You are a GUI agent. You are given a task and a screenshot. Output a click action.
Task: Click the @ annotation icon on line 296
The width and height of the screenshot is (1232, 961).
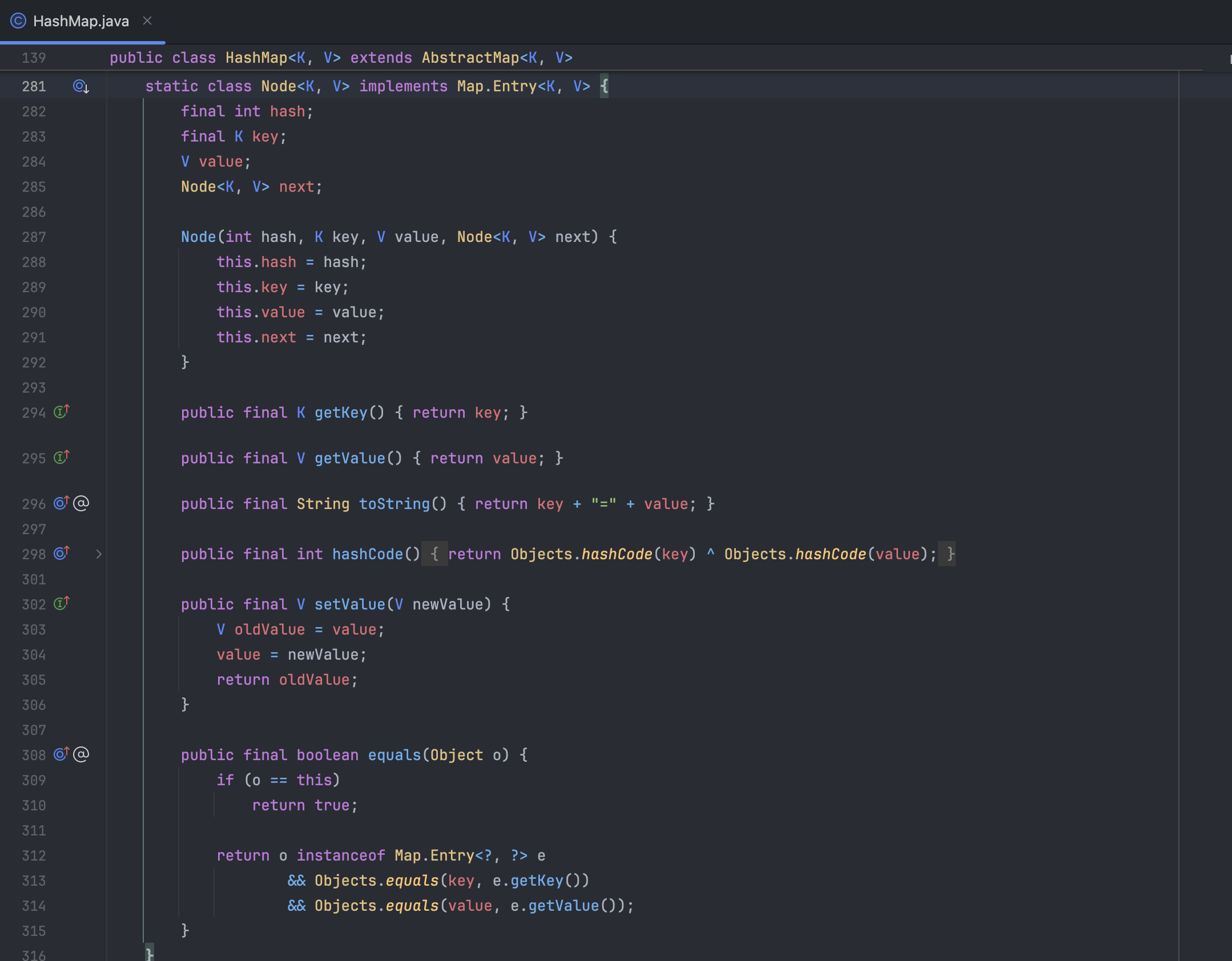[x=82, y=503]
